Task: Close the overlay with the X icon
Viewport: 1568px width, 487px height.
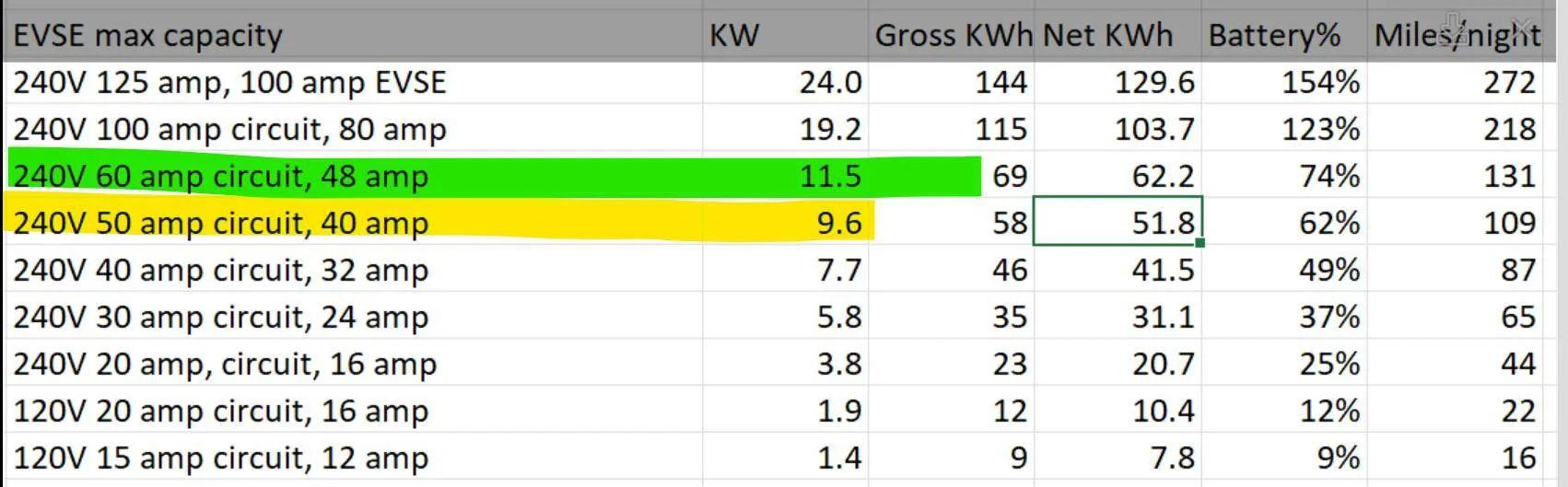Action: (x=1523, y=27)
